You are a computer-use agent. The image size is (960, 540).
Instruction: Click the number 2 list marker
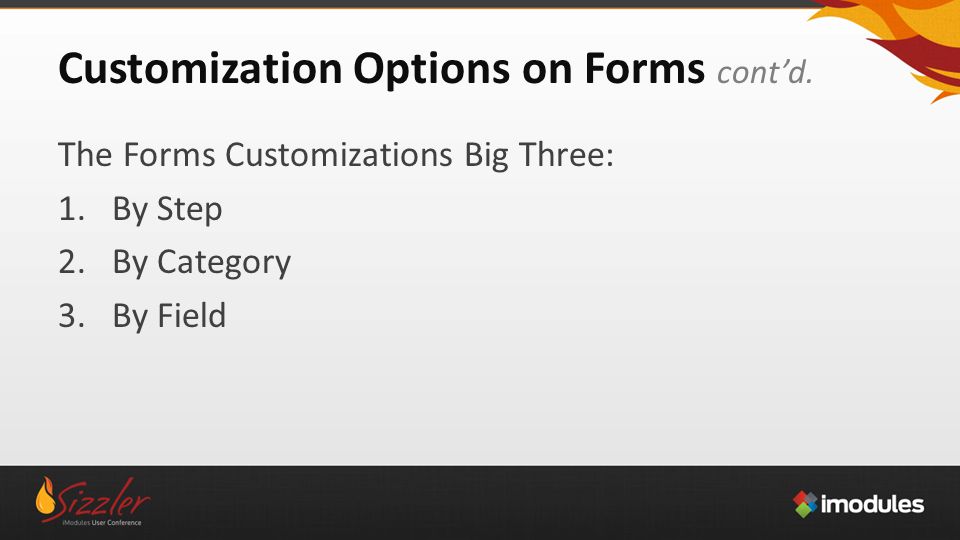pyautogui.click(x=71, y=262)
